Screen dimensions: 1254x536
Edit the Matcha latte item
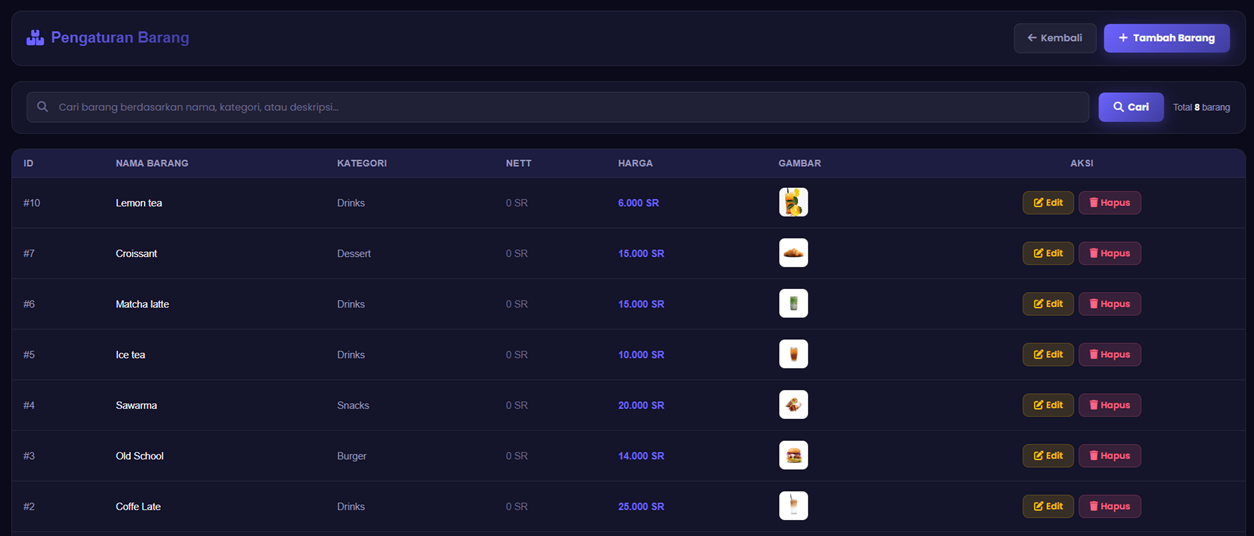[1048, 303]
